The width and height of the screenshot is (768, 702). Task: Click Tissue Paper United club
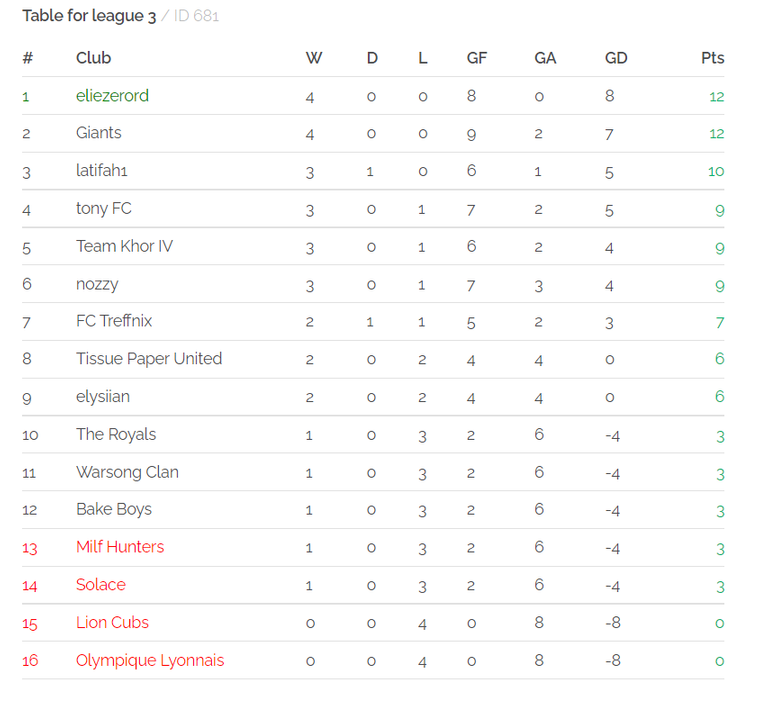pyautogui.click(x=149, y=359)
